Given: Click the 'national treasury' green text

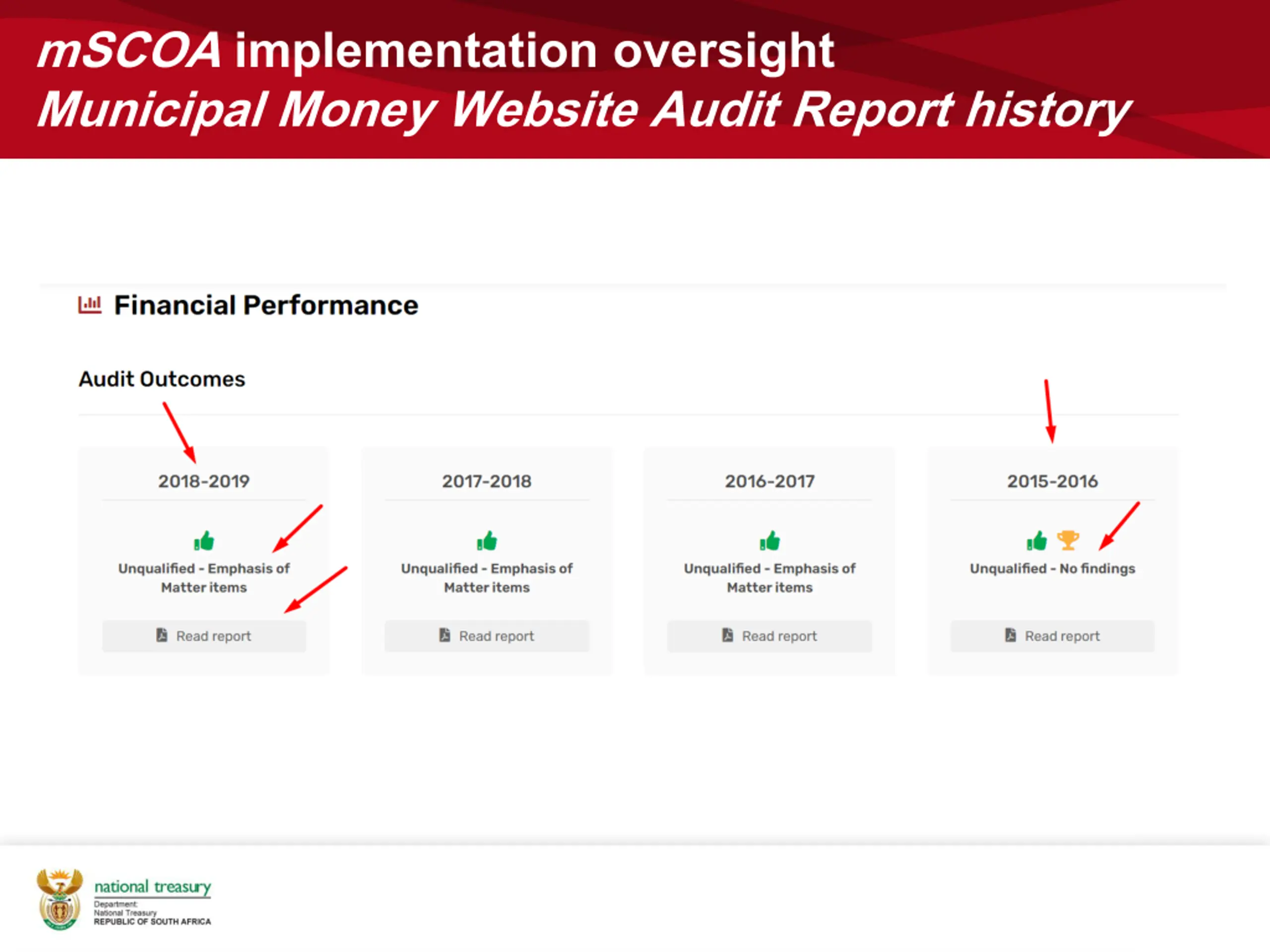Looking at the screenshot, I should pyautogui.click(x=153, y=887).
